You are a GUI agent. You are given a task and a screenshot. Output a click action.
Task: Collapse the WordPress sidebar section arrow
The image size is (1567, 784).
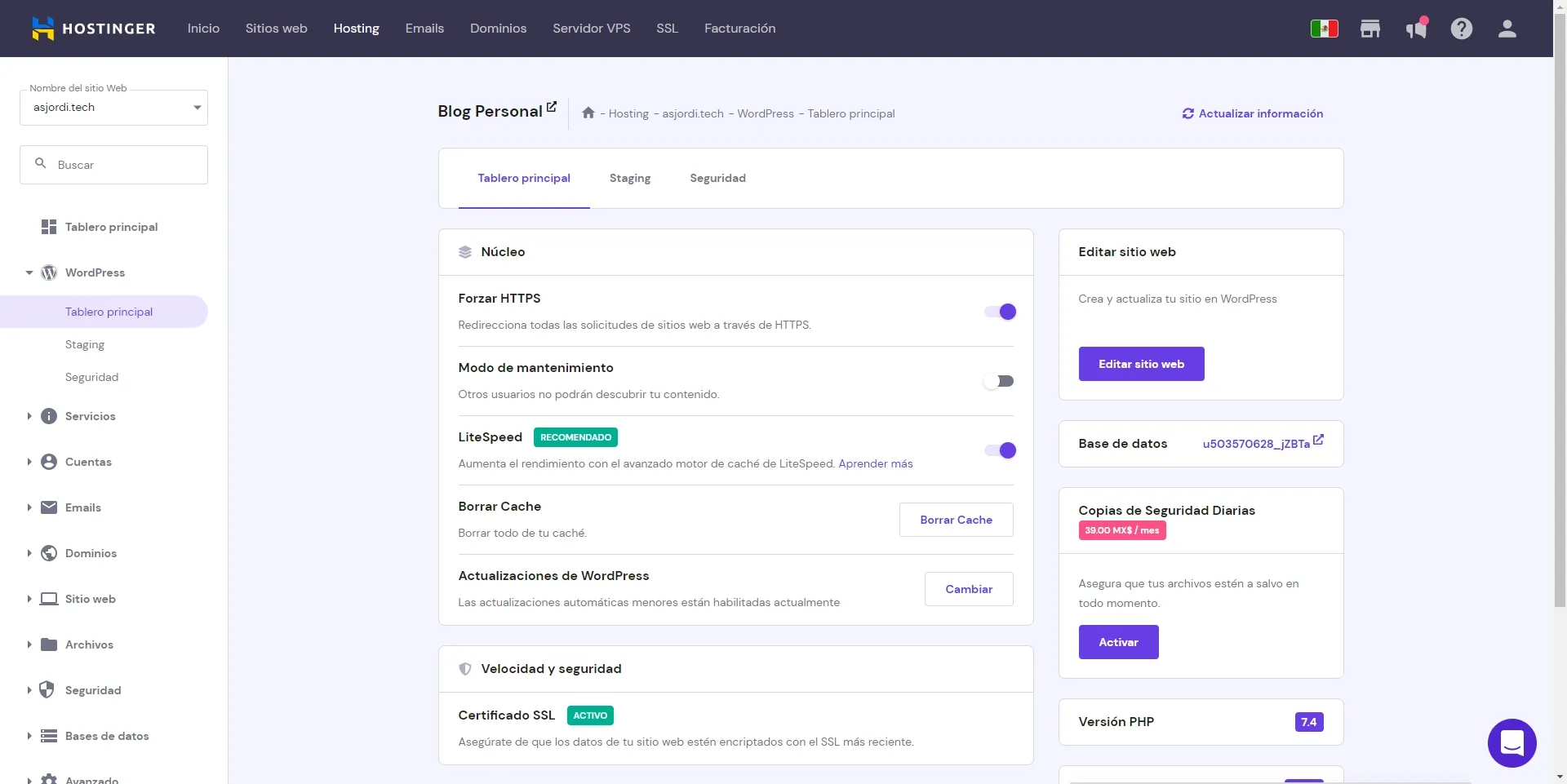pos(29,272)
